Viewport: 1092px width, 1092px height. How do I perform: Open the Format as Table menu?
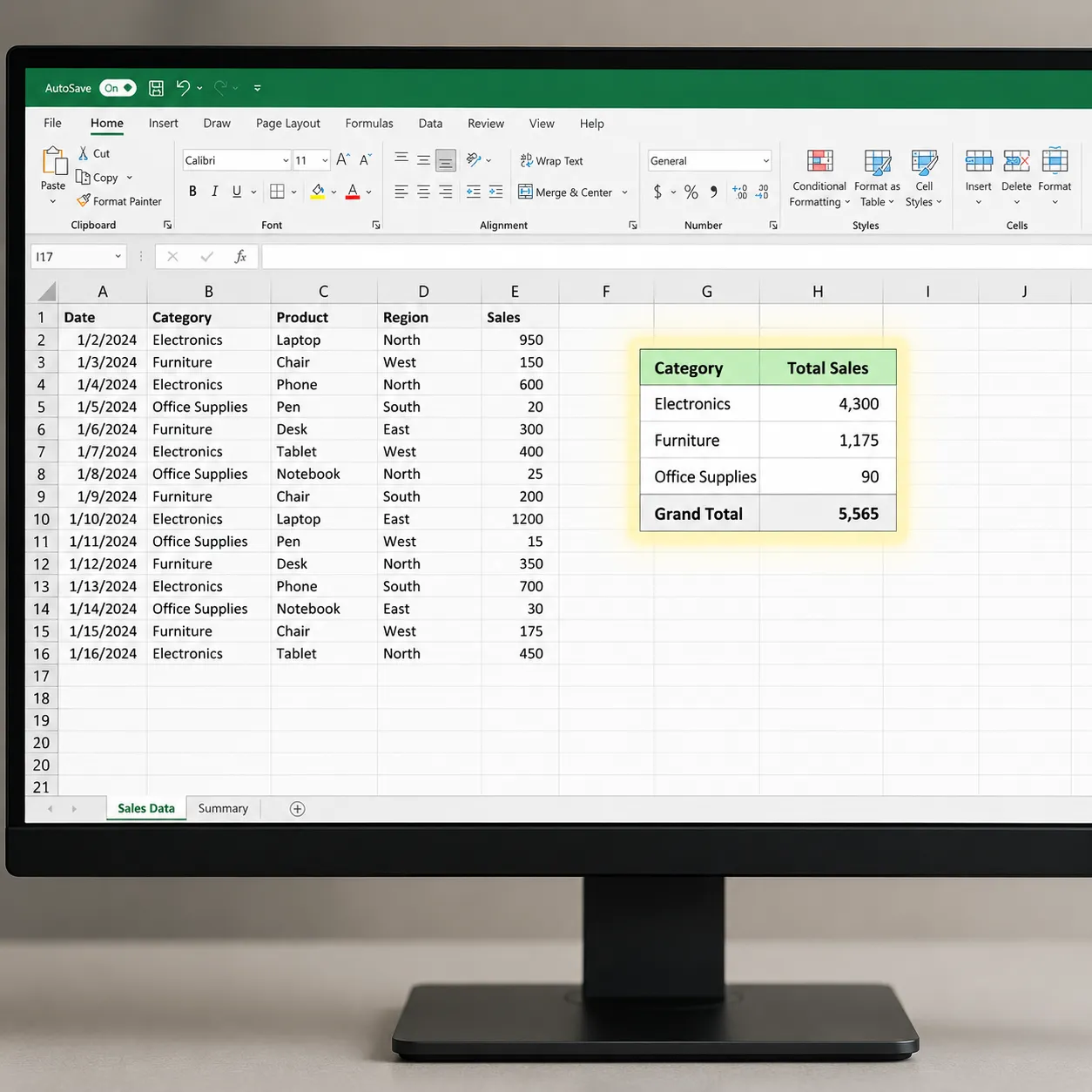(877, 179)
